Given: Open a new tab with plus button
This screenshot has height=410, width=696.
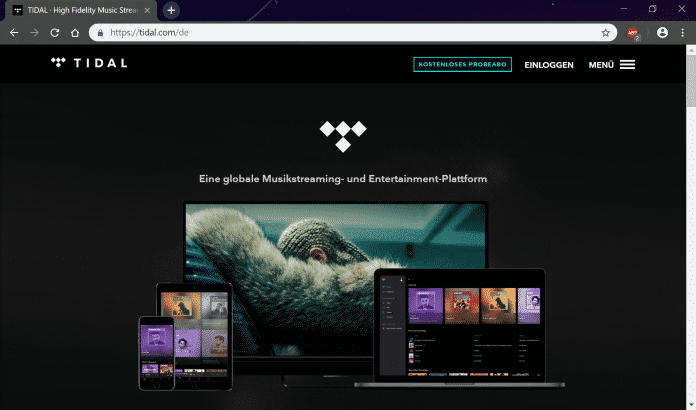Looking at the screenshot, I should click(171, 10).
